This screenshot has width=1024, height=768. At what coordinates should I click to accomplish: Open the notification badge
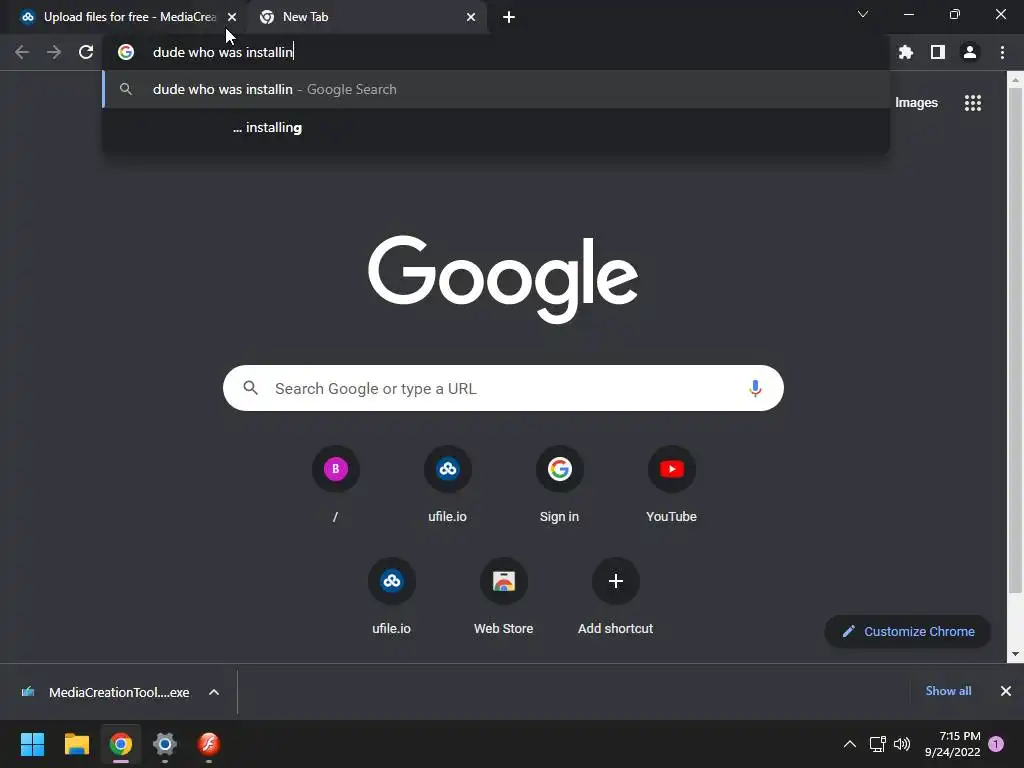coord(996,744)
